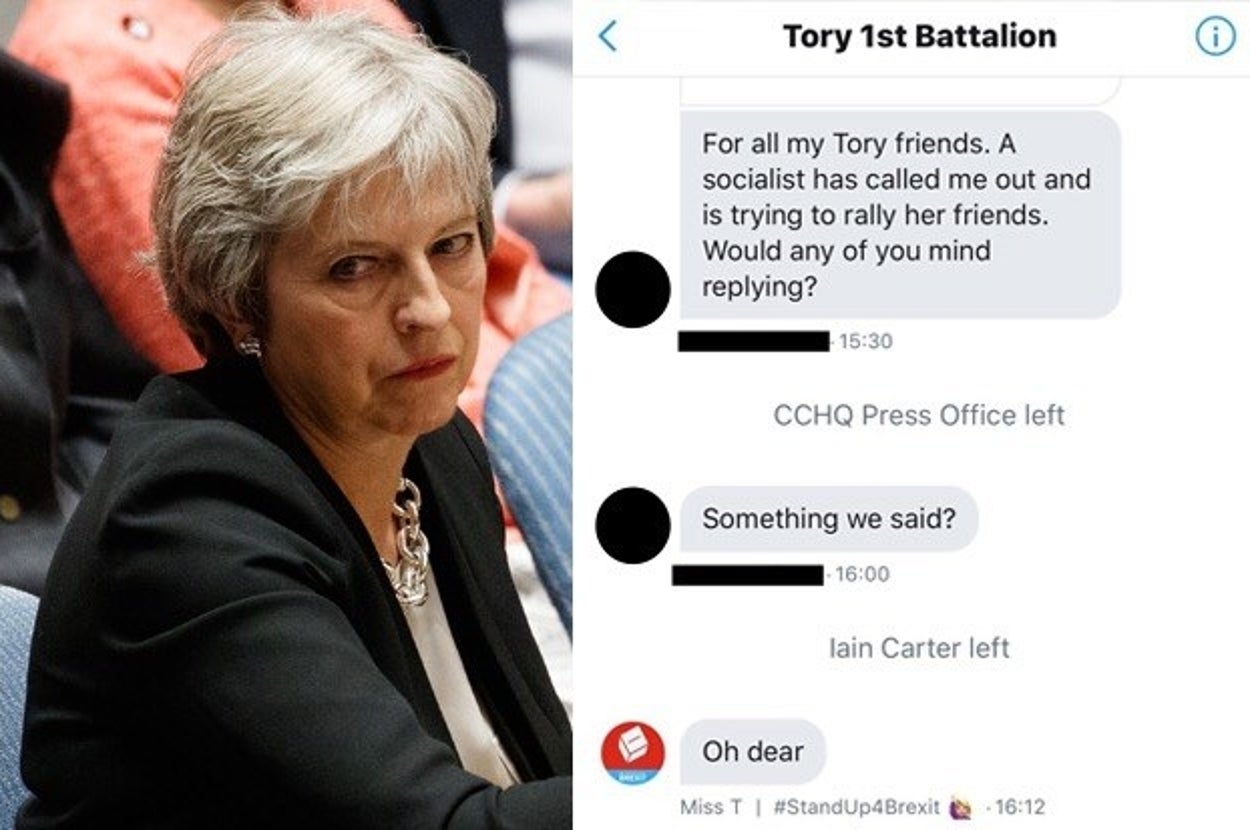This screenshot has height=830, width=1250.
Task: Tap the redacted sender name above 15:30
Action: coord(754,341)
